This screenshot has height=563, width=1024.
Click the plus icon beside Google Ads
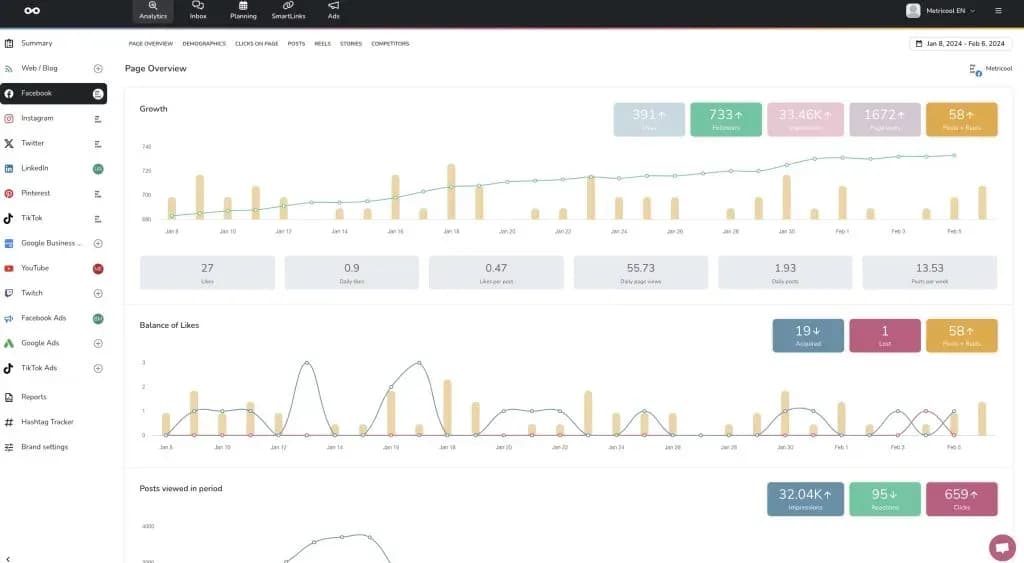(98, 344)
